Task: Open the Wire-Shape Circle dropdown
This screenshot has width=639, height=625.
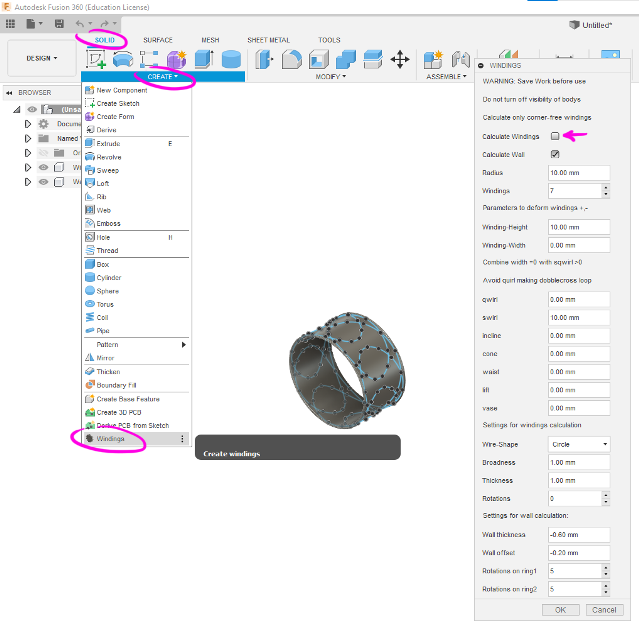Action: pos(579,445)
